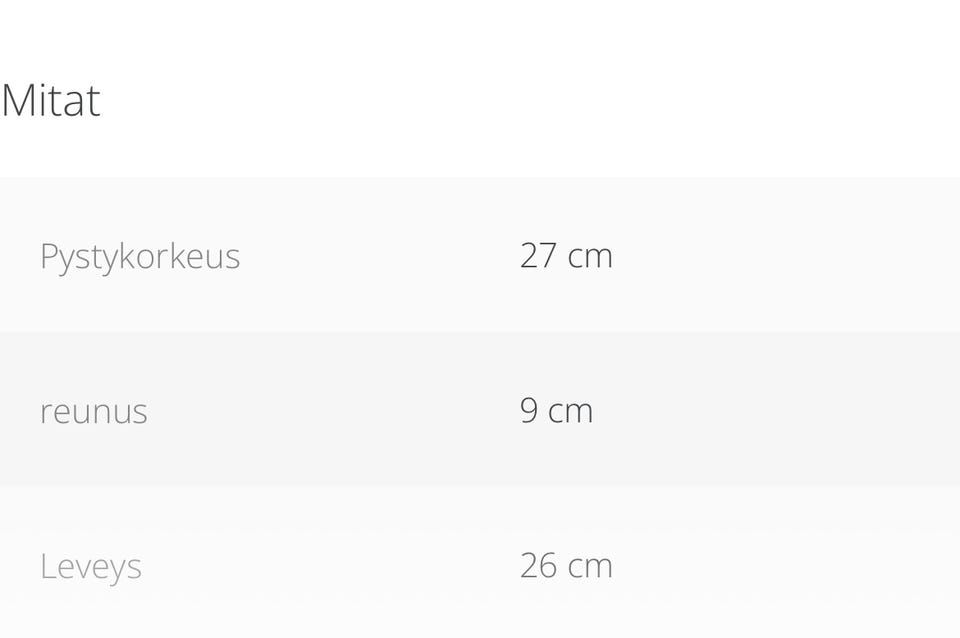Select the Pystykorkeus row label
Screen dimensions: 960x638
pos(140,256)
